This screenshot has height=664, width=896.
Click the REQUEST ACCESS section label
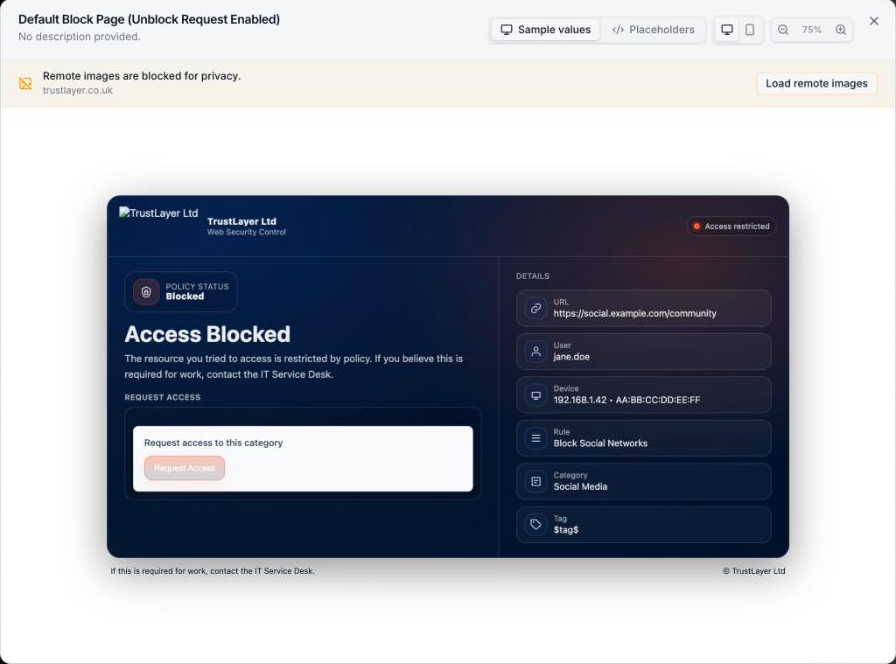pos(162,397)
